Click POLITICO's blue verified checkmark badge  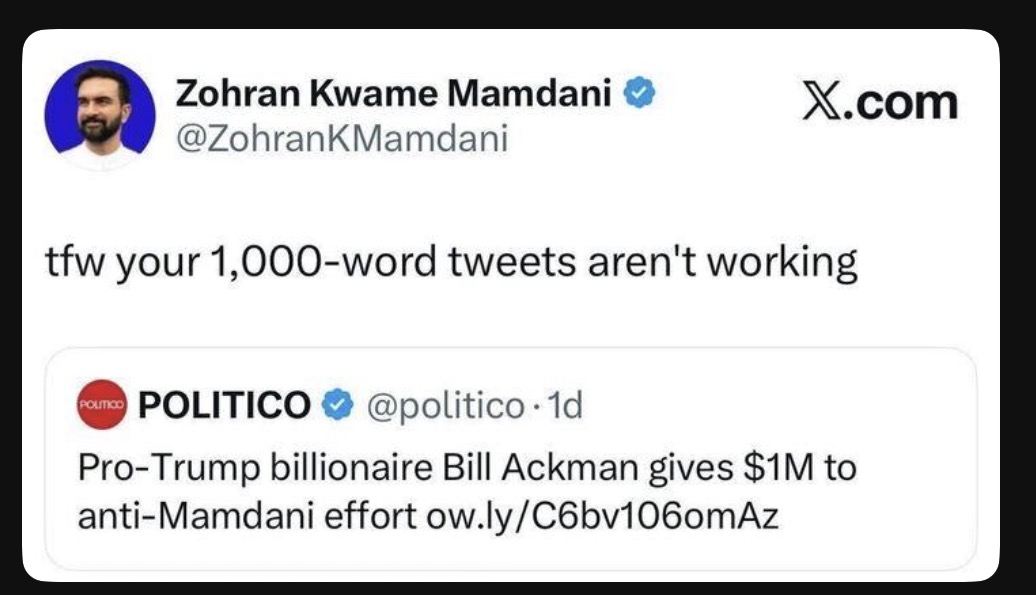tap(340, 405)
